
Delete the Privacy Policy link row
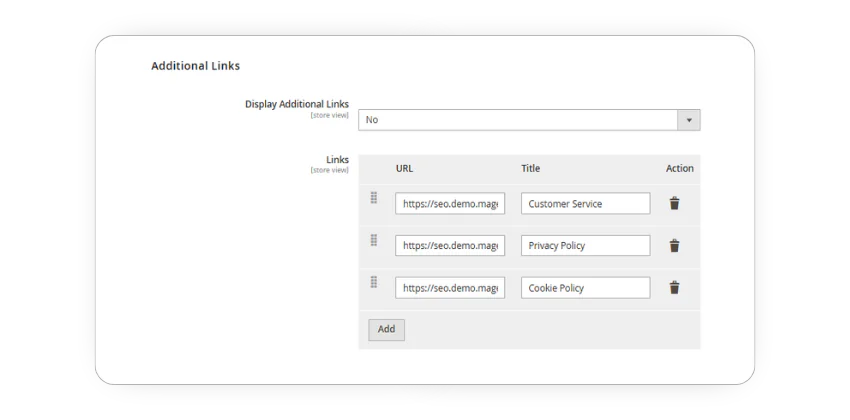pyautogui.click(x=674, y=246)
